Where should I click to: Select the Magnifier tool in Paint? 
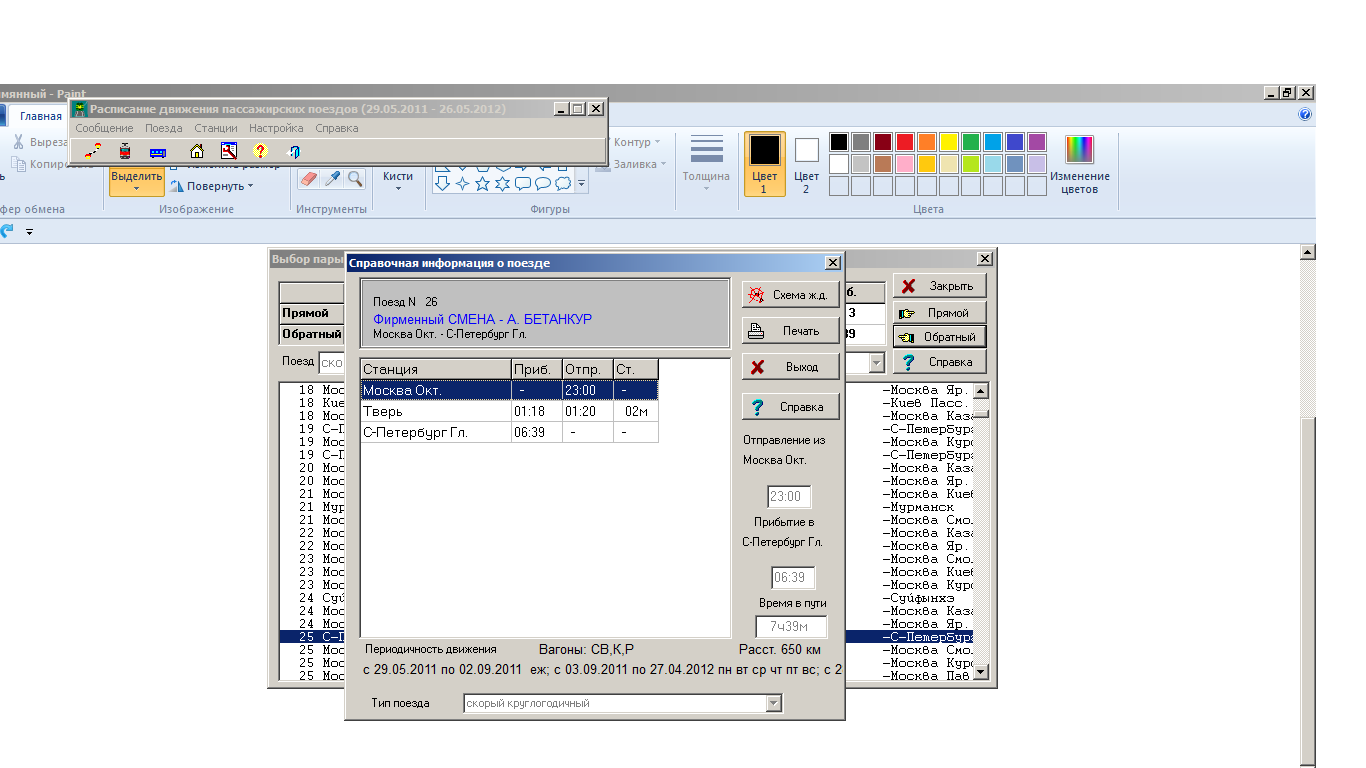(x=355, y=178)
